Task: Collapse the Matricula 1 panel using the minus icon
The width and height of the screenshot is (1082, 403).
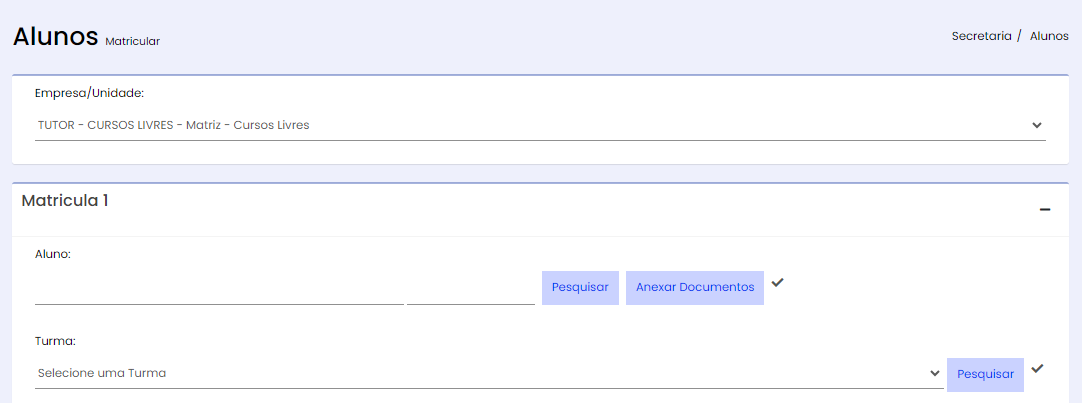Action: (x=1045, y=210)
